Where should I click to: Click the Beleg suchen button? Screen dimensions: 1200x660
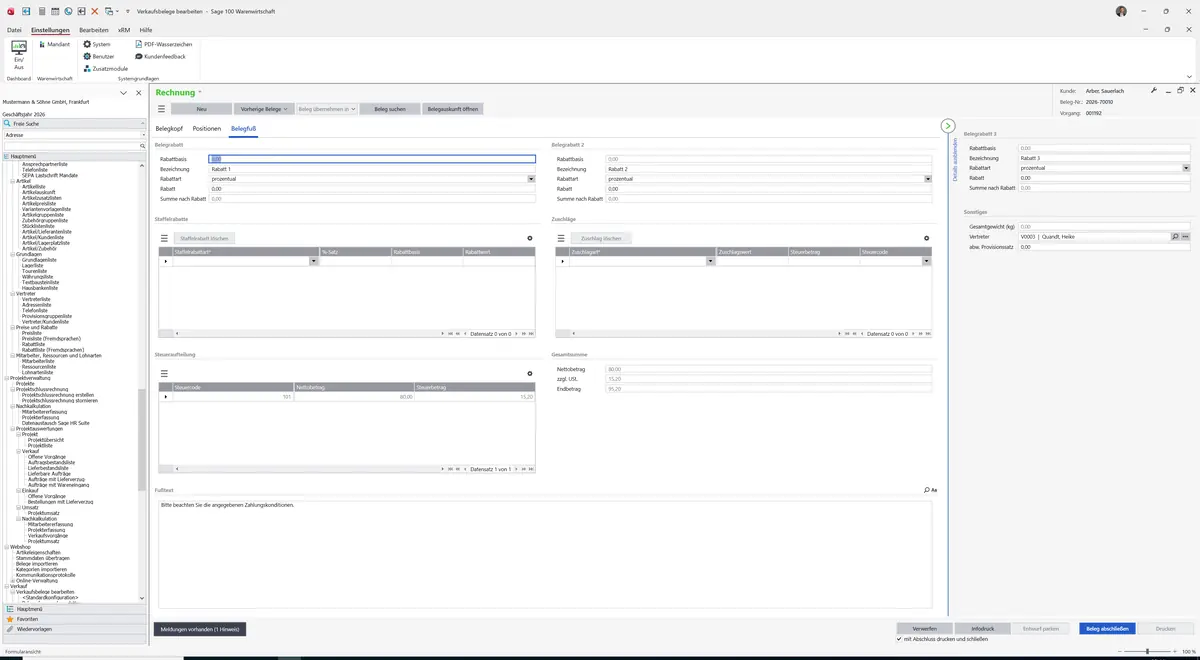(x=390, y=108)
